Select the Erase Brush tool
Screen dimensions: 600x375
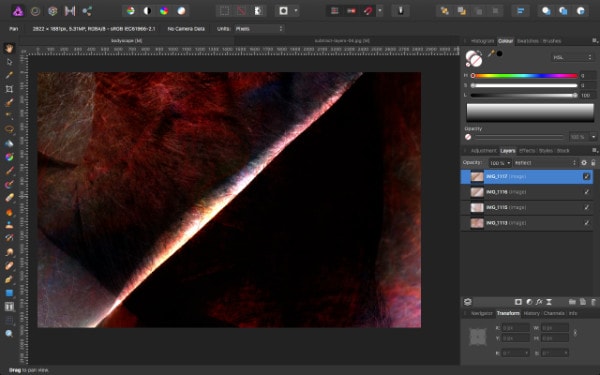9,198
